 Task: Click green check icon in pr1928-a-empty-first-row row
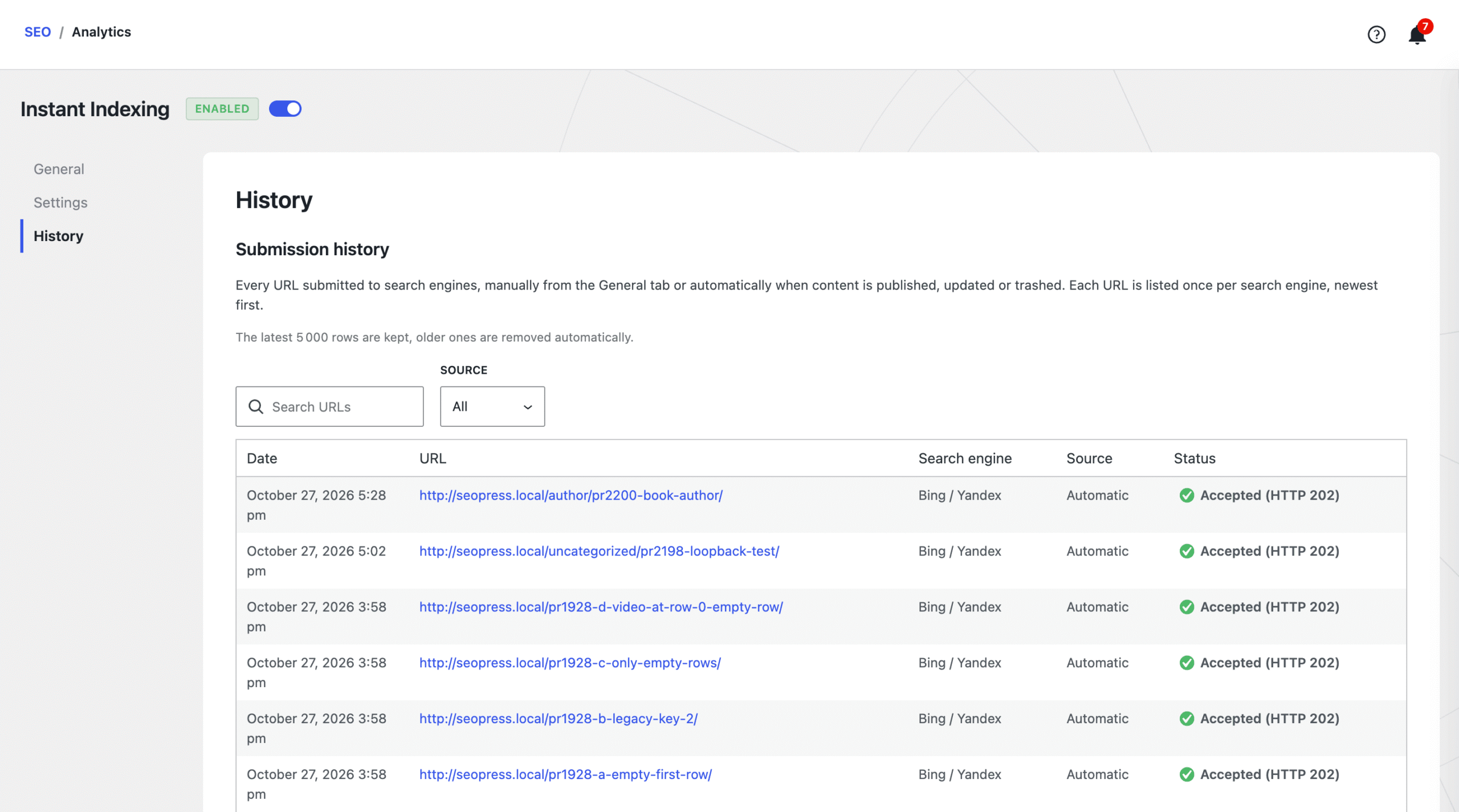pos(1187,774)
